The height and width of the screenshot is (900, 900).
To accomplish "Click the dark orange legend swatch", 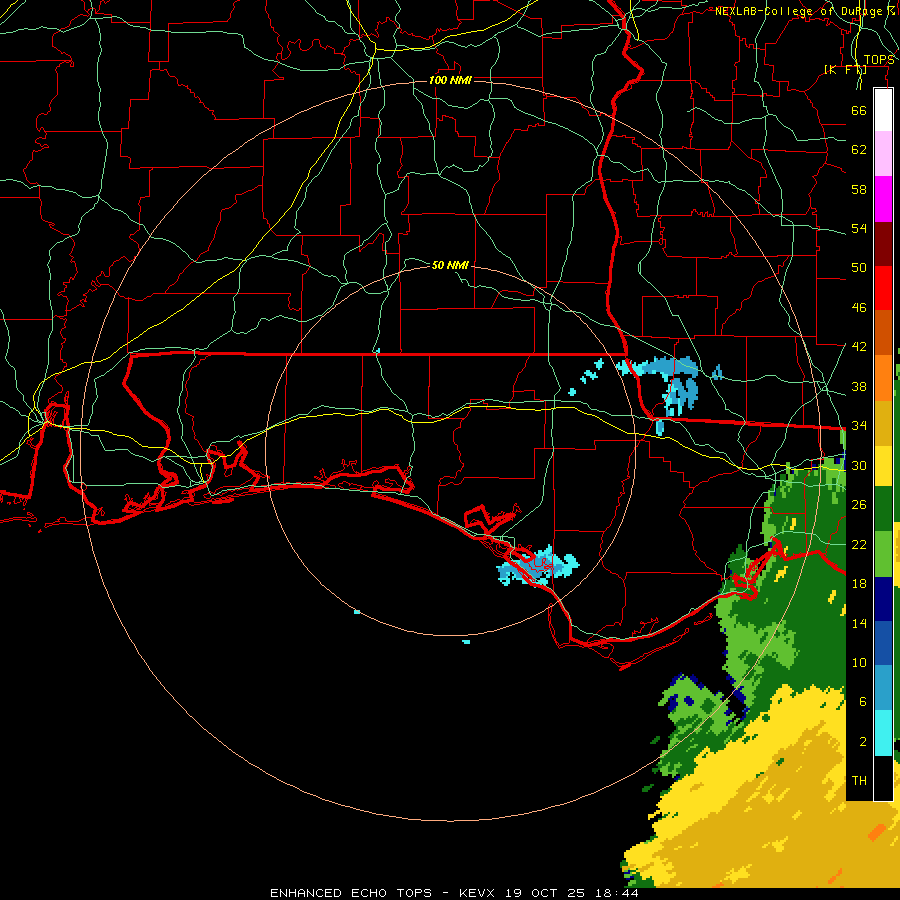I will [x=883, y=333].
